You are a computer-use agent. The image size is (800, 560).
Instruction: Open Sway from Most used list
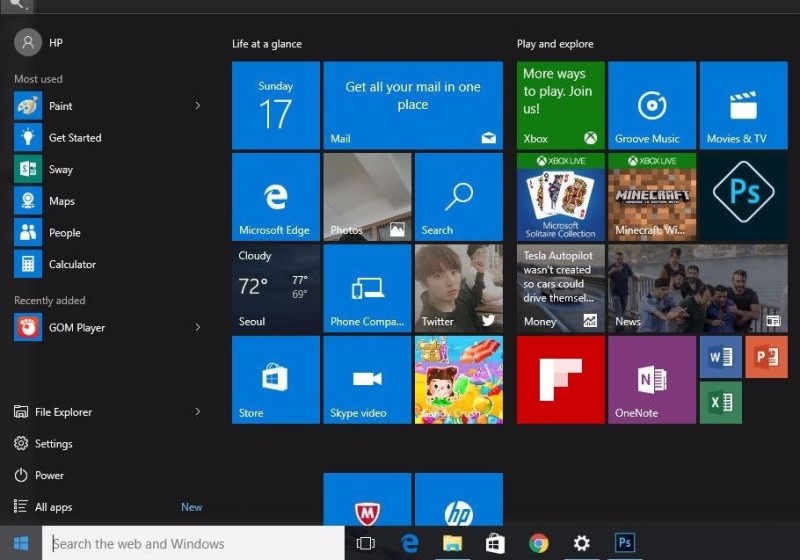(x=108, y=169)
